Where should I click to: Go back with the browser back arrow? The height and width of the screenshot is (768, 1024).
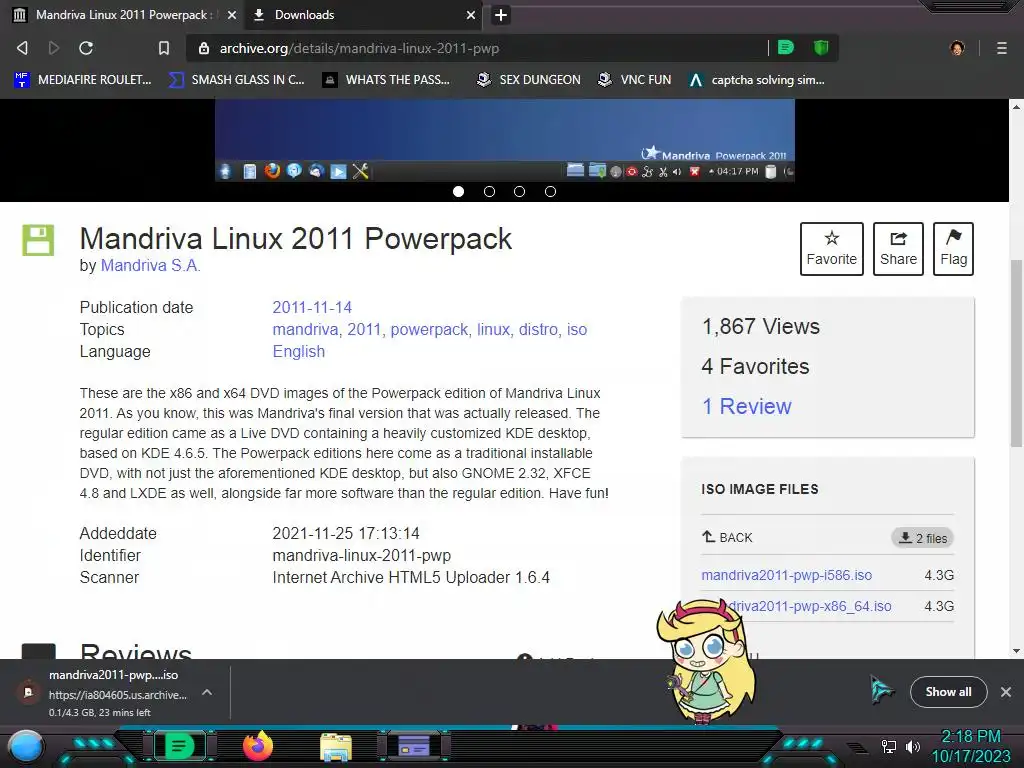coord(22,48)
